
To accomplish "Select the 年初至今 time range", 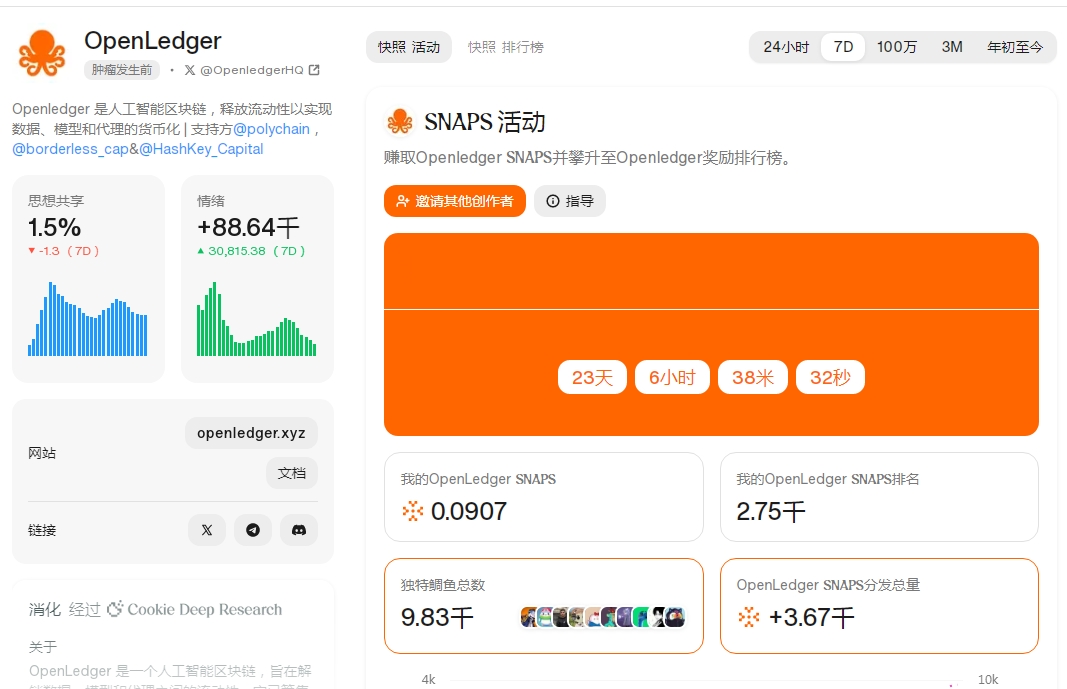I will pyautogui.click(x=1015, y=47).
